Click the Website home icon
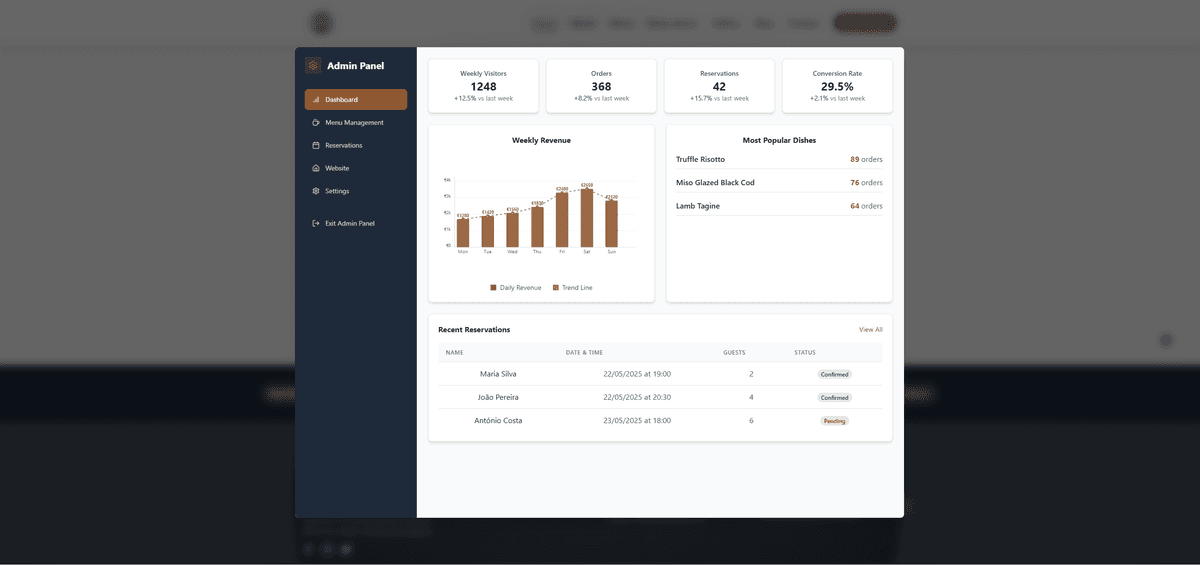 [316, 169]
